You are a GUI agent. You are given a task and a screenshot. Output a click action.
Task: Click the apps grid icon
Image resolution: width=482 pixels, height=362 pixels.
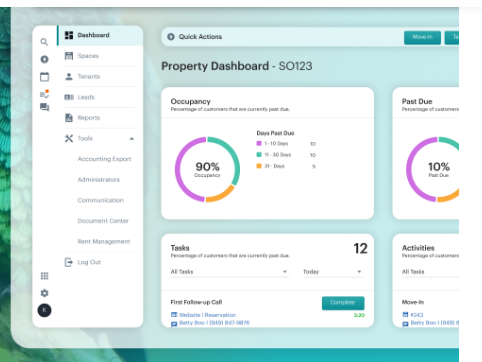[x=44, y=276]
